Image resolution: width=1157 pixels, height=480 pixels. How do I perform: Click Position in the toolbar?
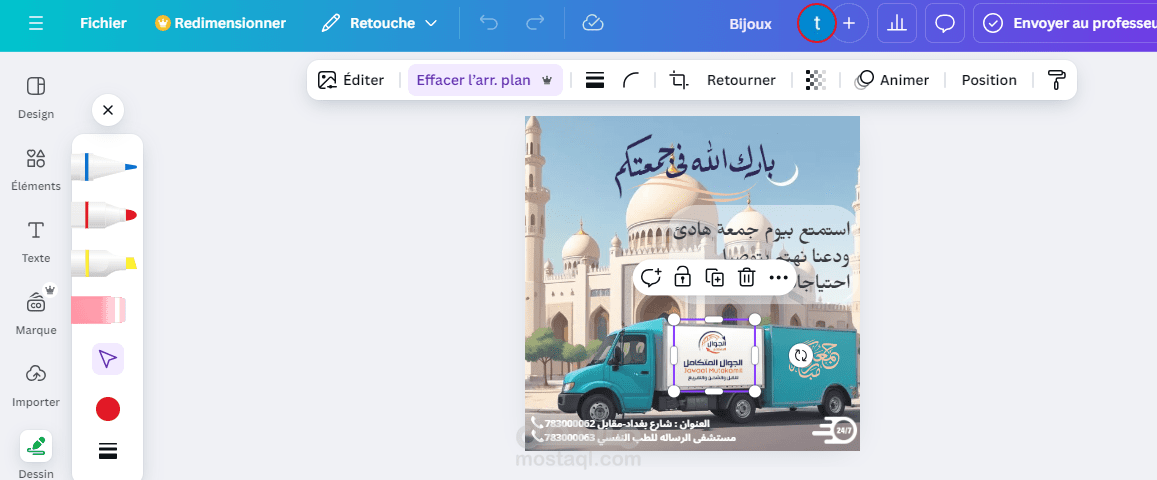coord(989,80)
